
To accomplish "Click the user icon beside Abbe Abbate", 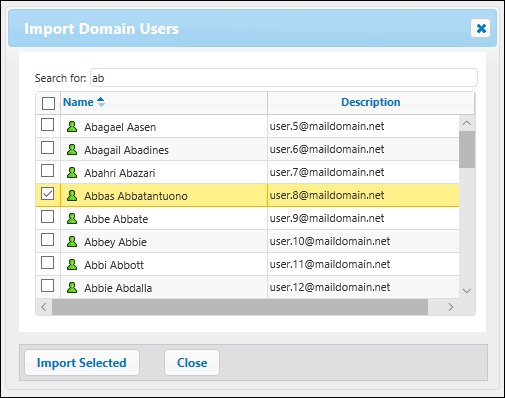I will click(72, 219).
